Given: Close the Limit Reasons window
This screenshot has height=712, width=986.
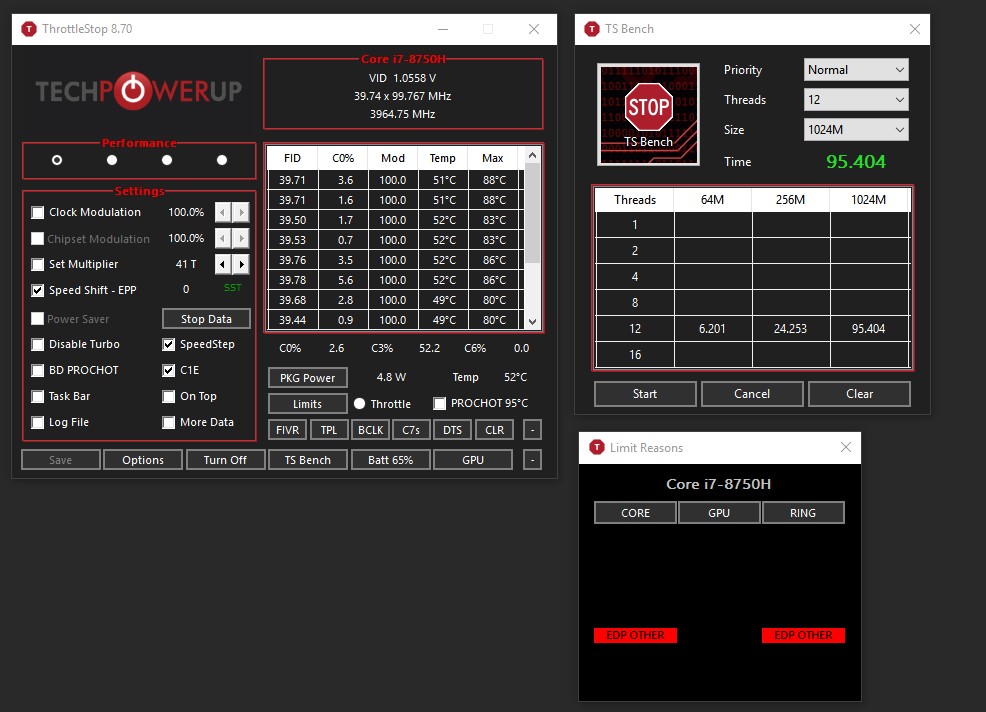Looking at the screenshot, I should [846, 447].
